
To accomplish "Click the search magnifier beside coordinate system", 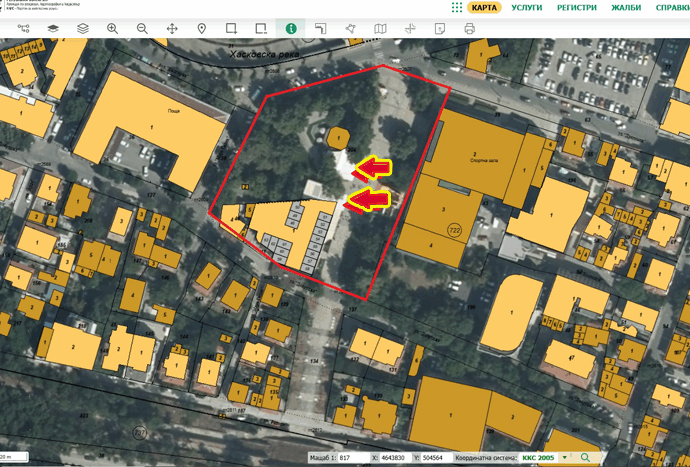I will [585, 457].
